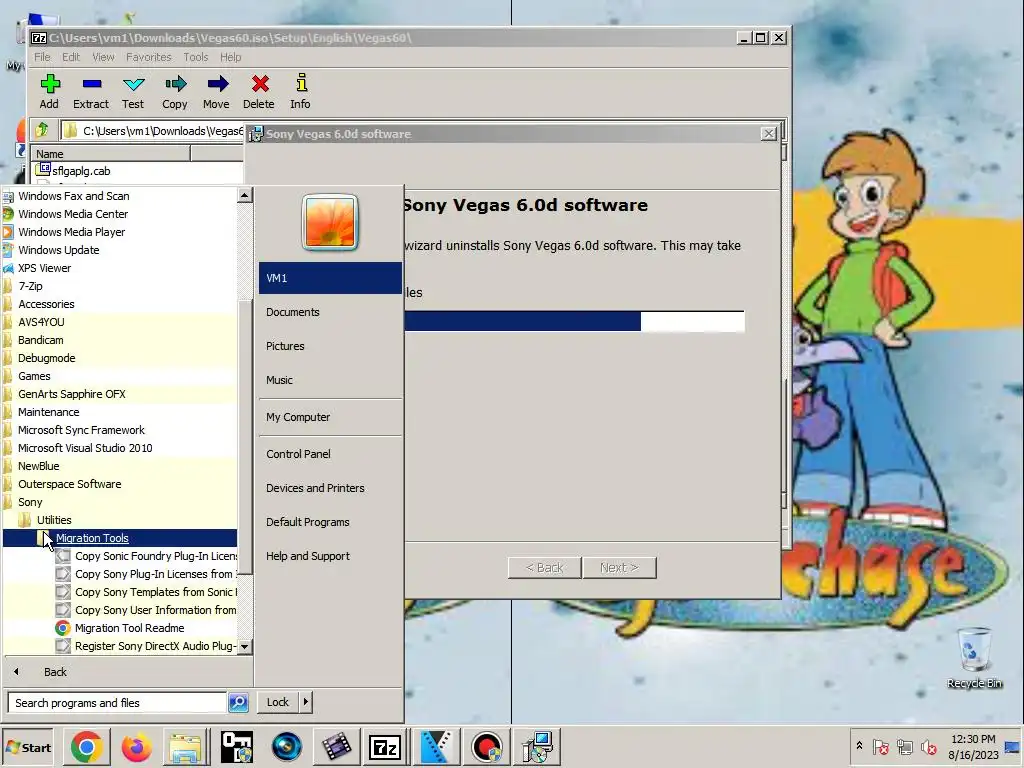
Task: Open the Edit menu in 7-Zip
Action: [x=71, y=57]
